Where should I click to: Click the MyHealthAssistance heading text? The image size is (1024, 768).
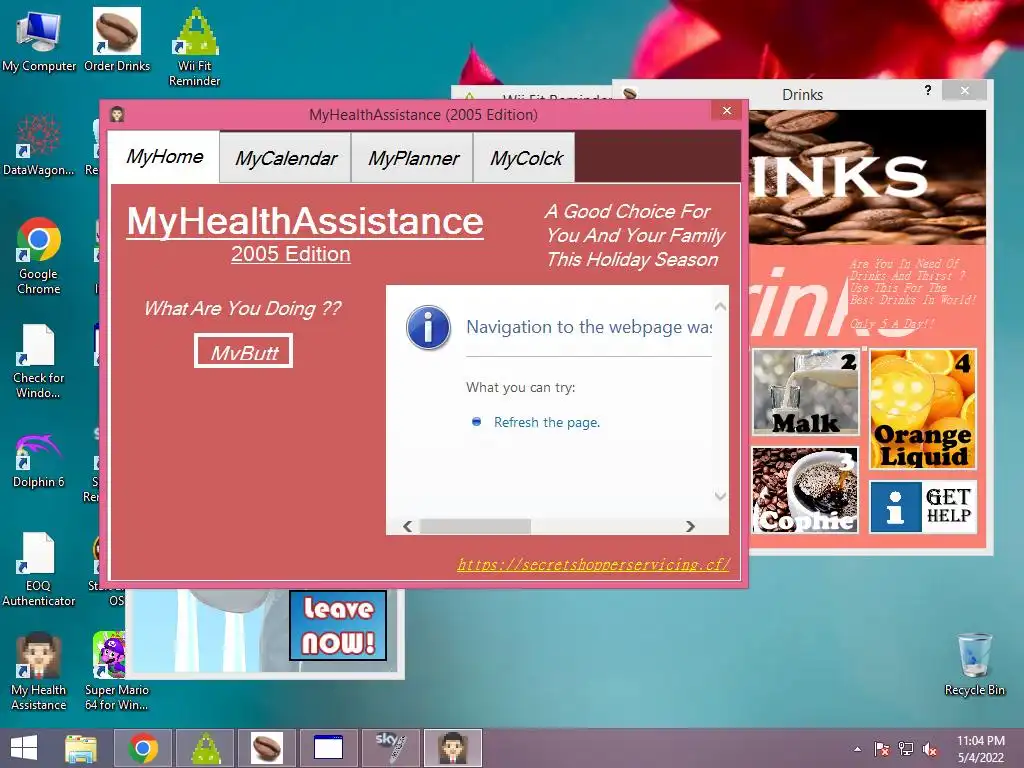tap(305, 221)
